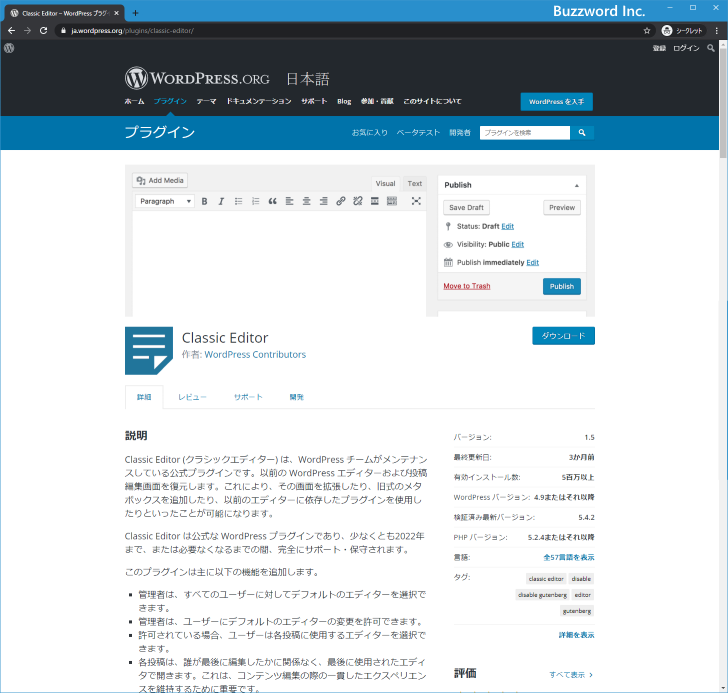Click the Preview button
The height and width of the screenshot is (693, 728).
pos(562,207)
